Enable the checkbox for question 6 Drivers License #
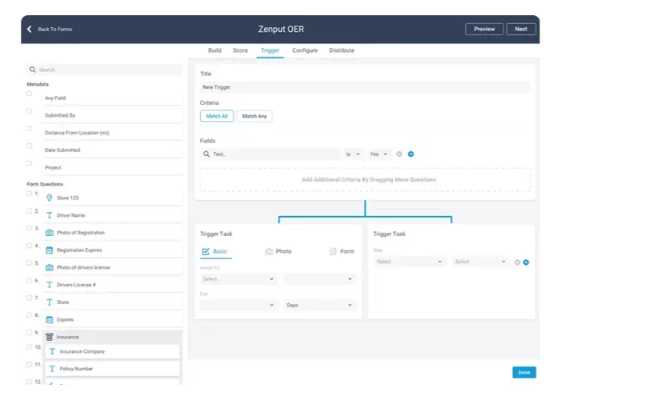 (29, 281)
